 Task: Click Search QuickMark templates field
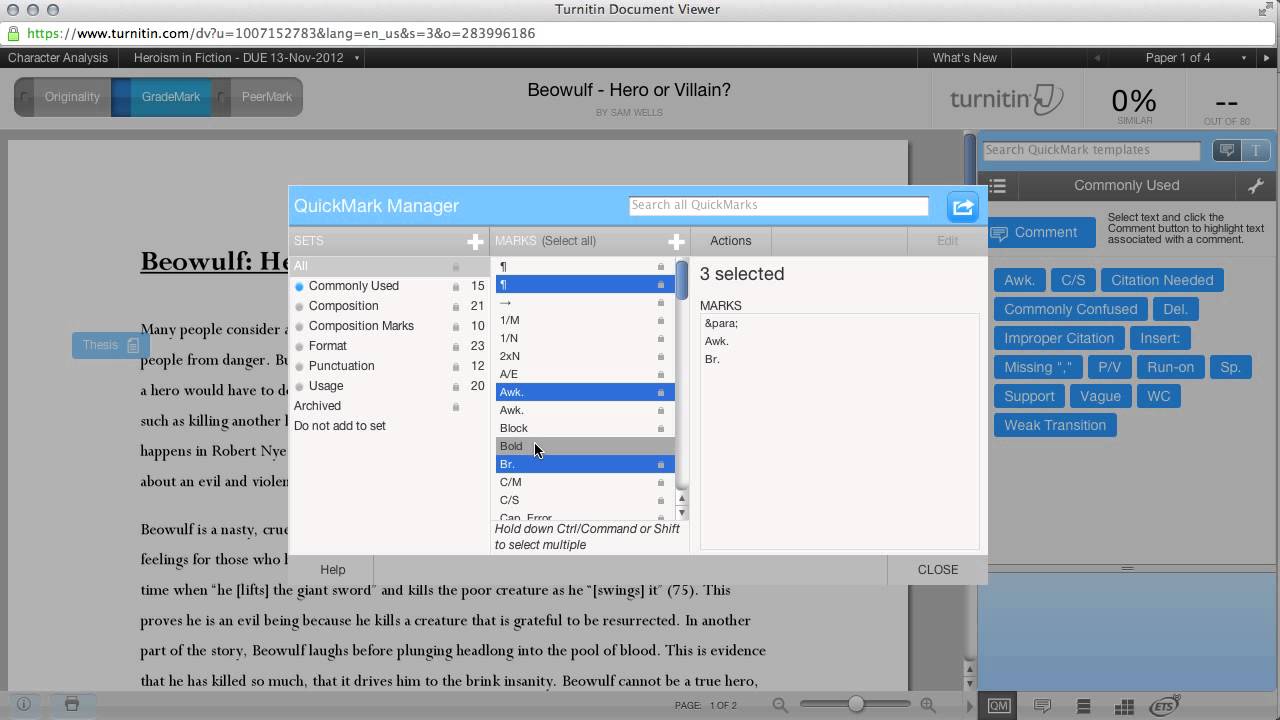click(x=1092, y=150)
